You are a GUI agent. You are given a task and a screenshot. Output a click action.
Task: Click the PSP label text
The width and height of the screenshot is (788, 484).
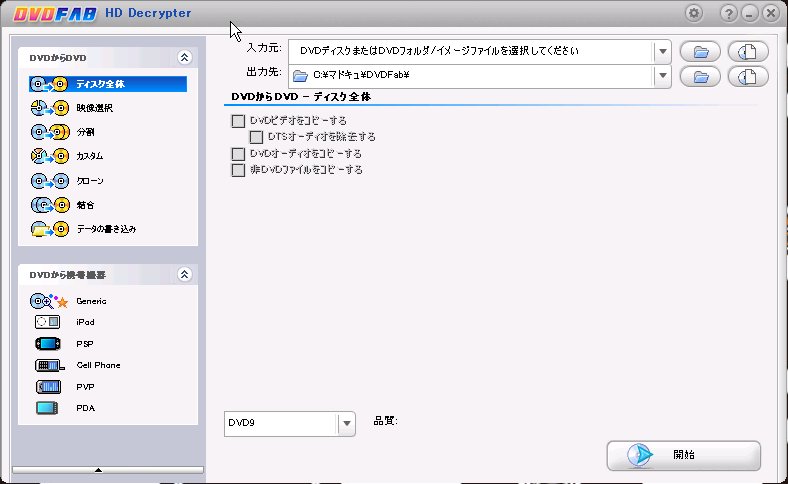(x=84, y=344)
